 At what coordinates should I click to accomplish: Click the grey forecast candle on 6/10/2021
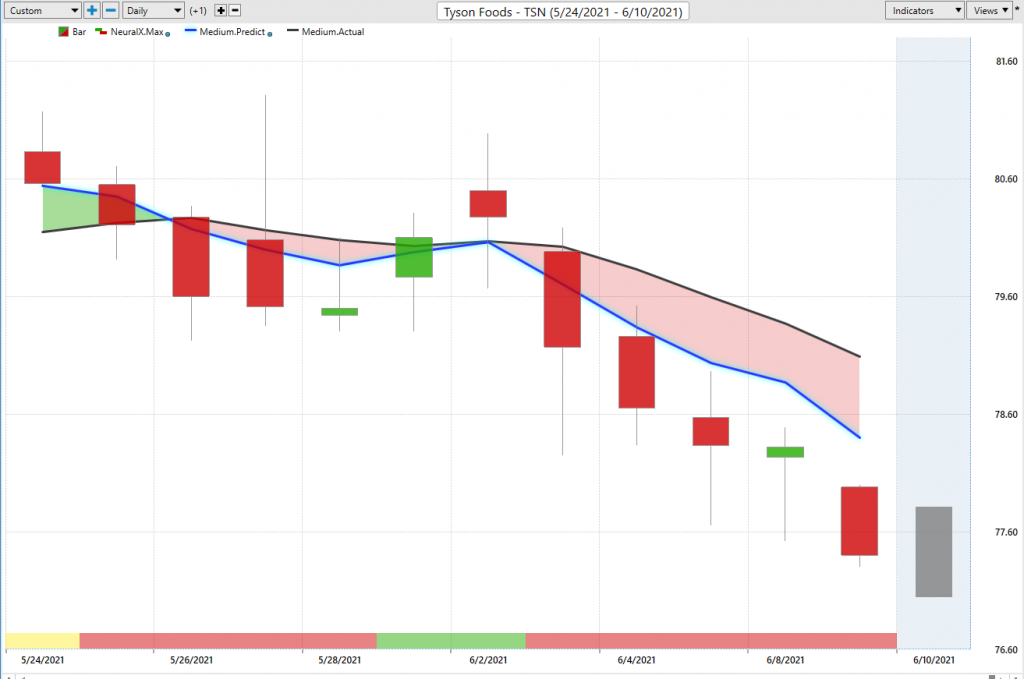pyautogui.click(x=933, y=552)
